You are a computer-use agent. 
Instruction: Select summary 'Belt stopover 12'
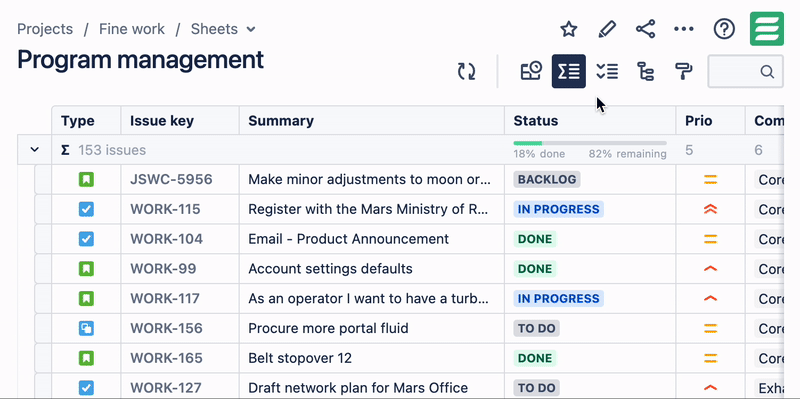pyautogui.click(x=300, y=358)
